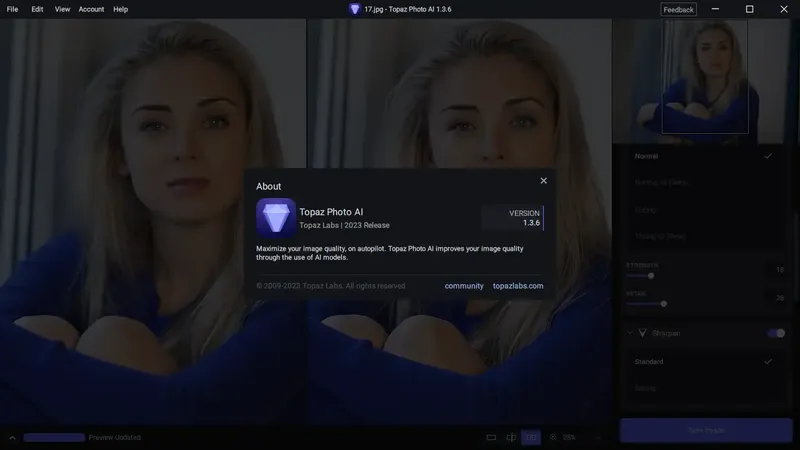This screenshot has width=800, height=450.
Task: Click the Save Image button
Action: [x=706, y=431]
